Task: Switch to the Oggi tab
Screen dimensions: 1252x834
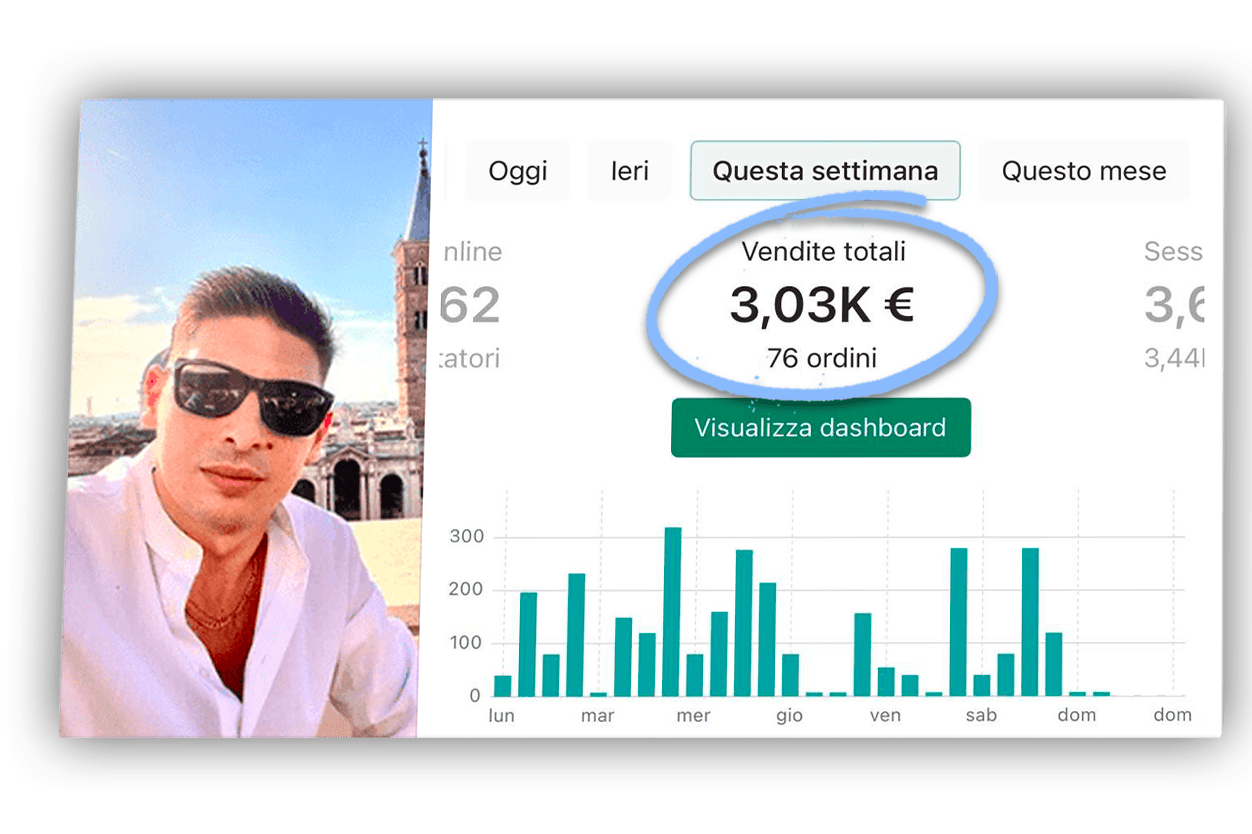Action: tap(517, 171)
